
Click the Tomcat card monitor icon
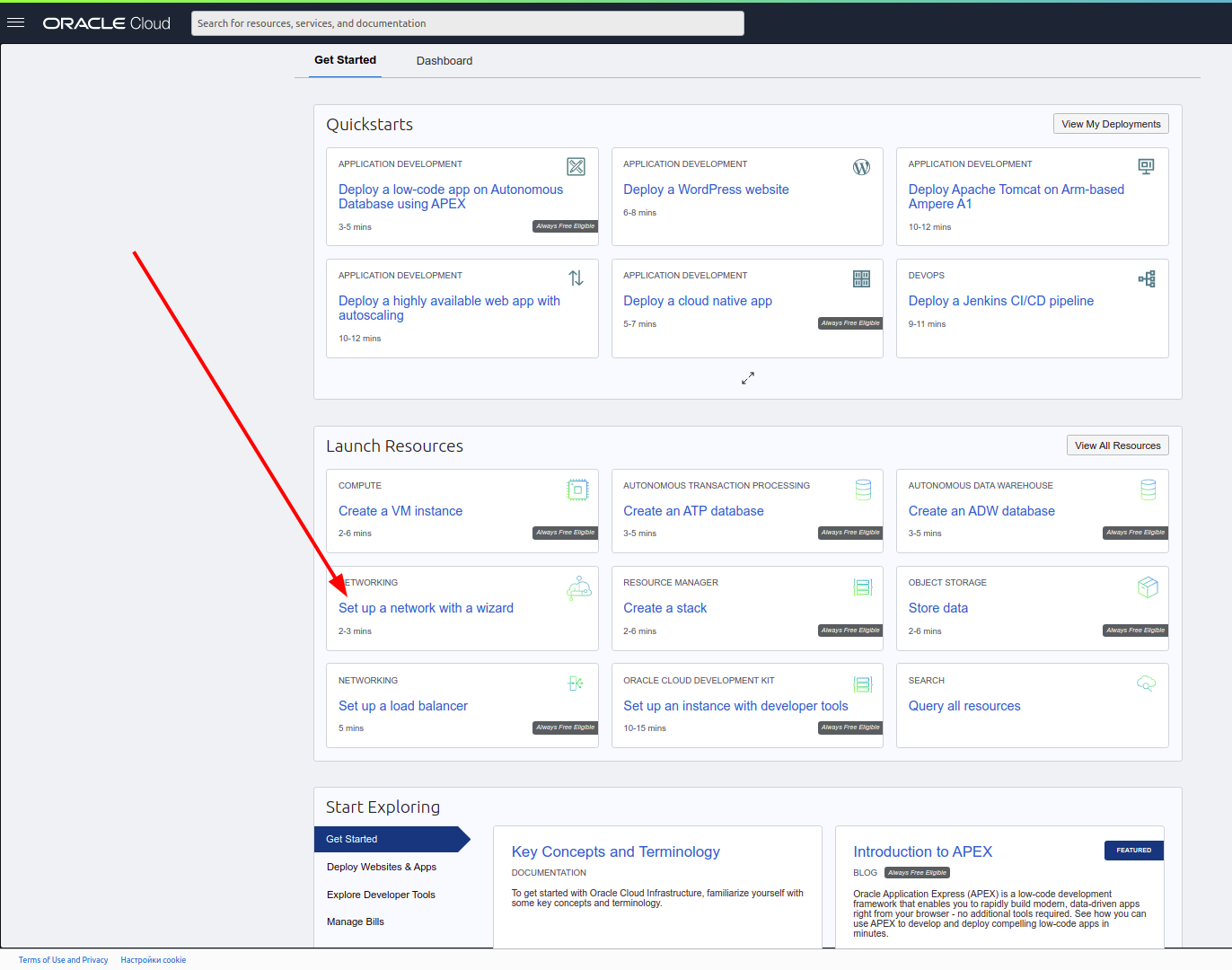click(x=1146, y=166)
